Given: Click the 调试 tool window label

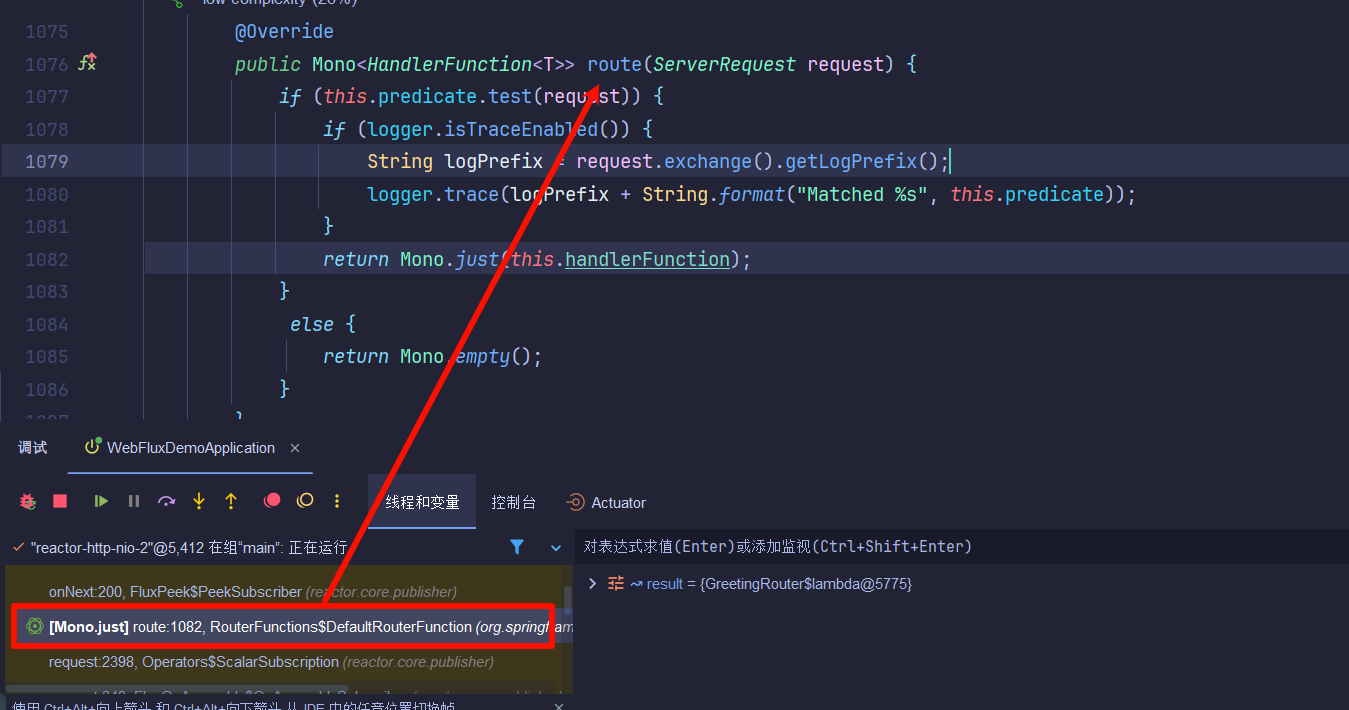Looking at the screenshot, I should click(33, 448).
